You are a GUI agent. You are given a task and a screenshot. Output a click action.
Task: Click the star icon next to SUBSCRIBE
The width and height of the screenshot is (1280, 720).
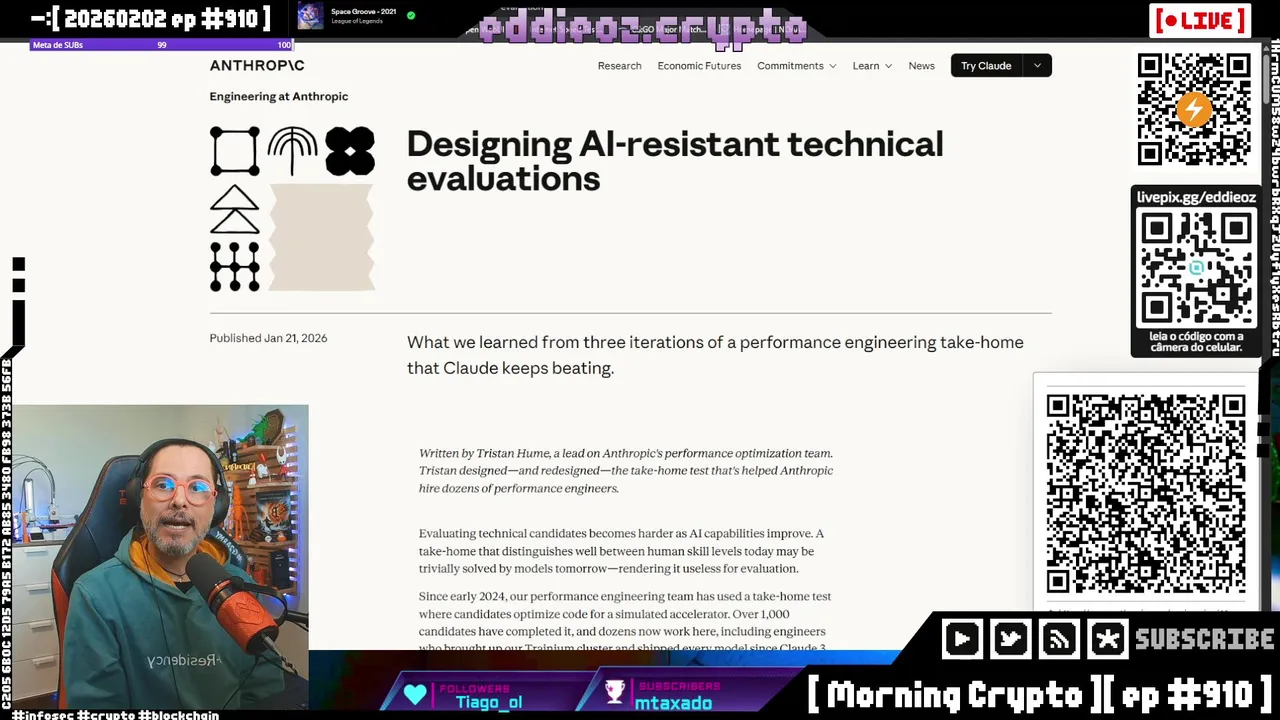1107,639
